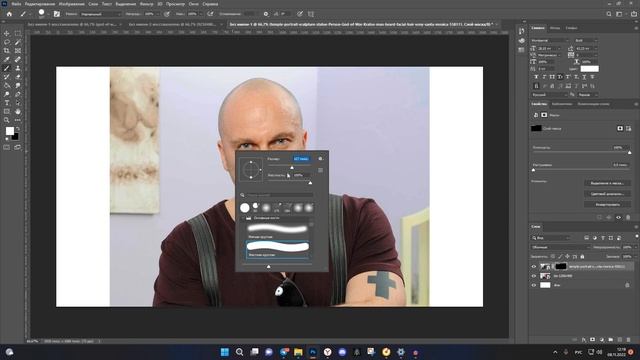Open brush blend mode dropdown in options bar
Image resolution: width=640 pixels, height=360 pixels.
tap(100, 14)
